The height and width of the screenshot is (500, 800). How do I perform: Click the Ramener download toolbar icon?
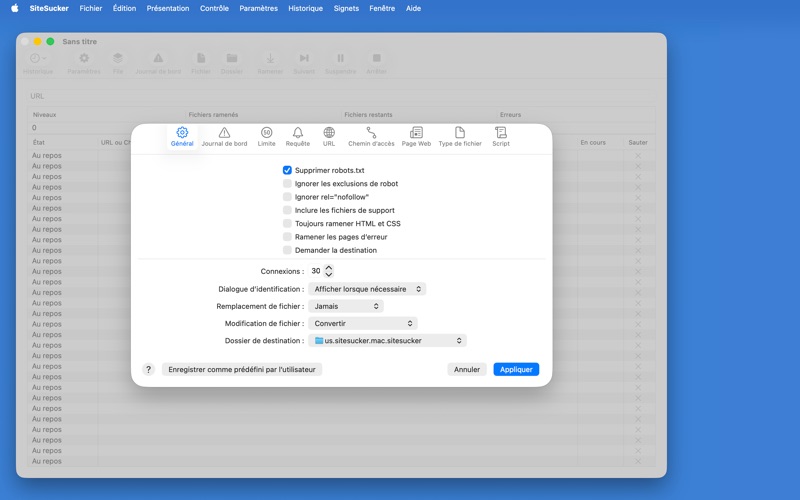(270, 58)
